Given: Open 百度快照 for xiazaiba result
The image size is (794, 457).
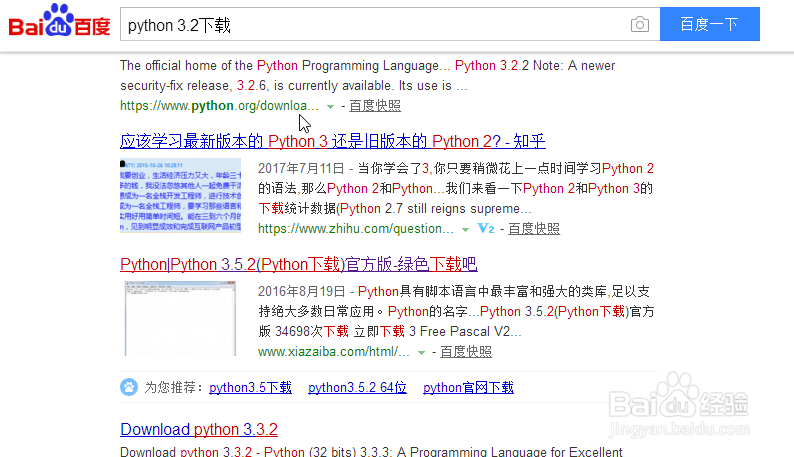Looking at the screenshot, I should (x=466, y=352).
